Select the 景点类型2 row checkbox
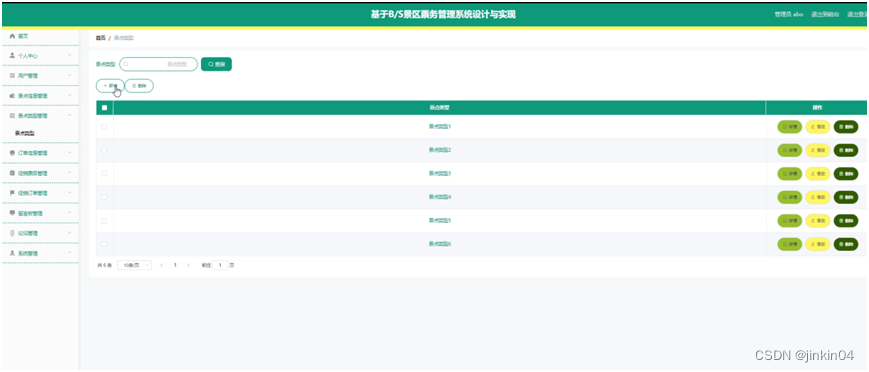The height and width of the screenshot is (372, 869). tap(104, 150)
